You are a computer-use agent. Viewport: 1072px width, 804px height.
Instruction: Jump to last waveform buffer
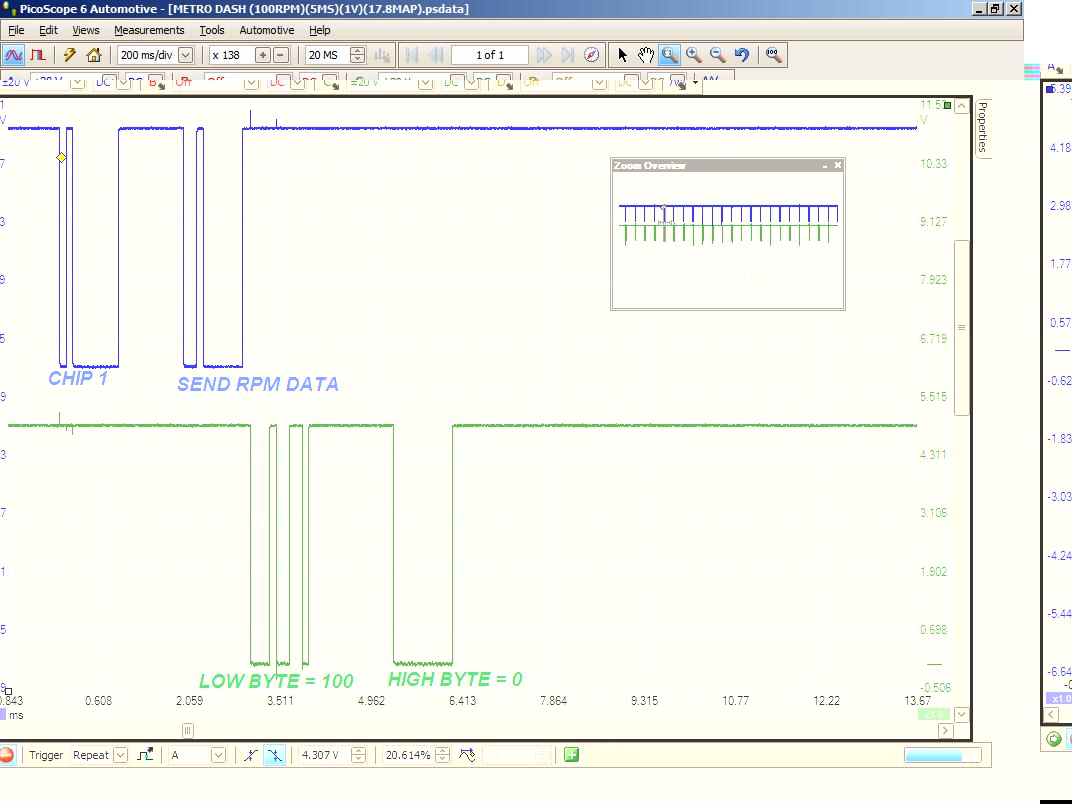pyautogui.click(x=567, y=55)
